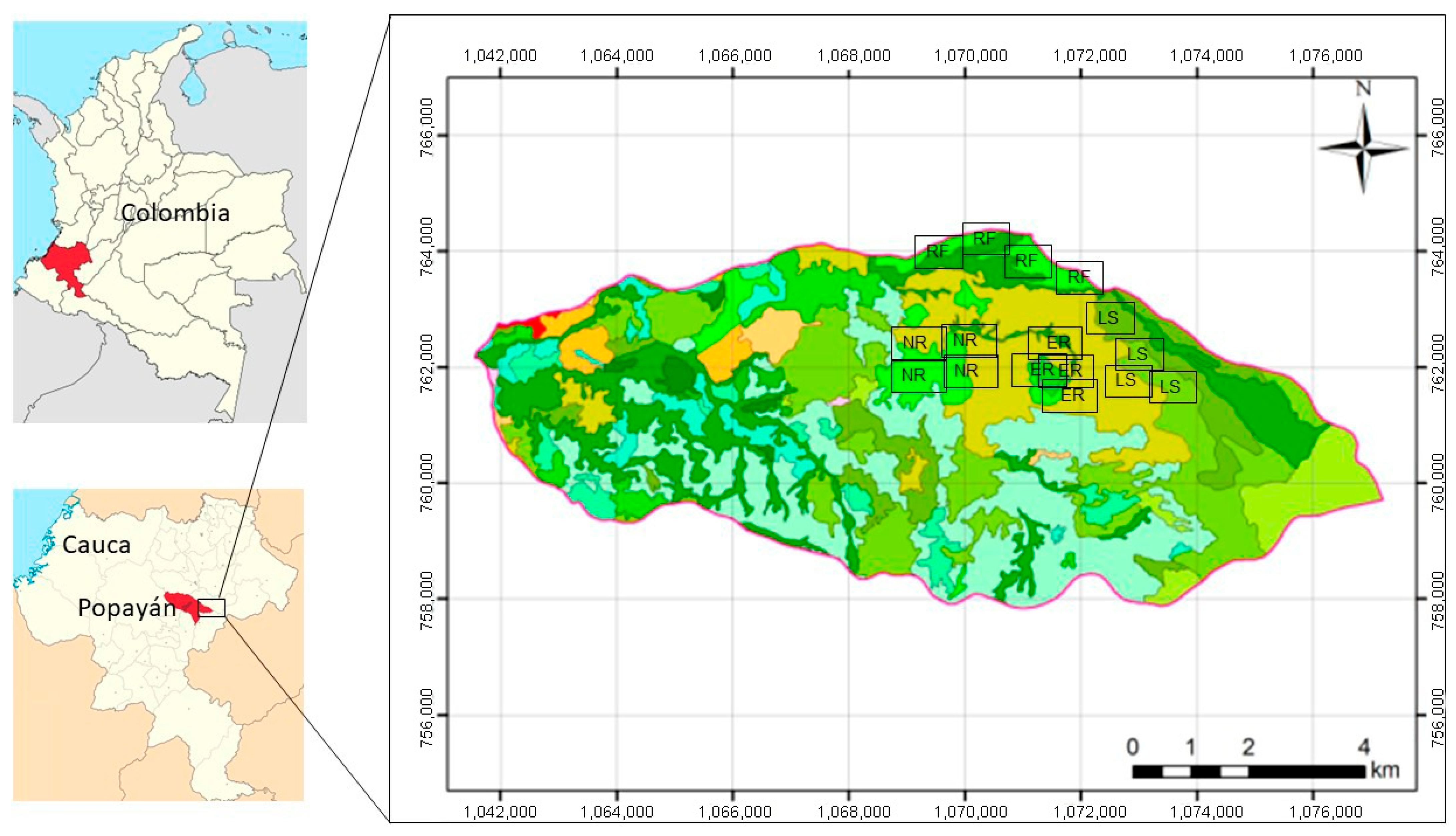Select the northernmost LS sampling box
Image resolution: width=1456 pixels, height=836 pixels.
pos(1110,318)
